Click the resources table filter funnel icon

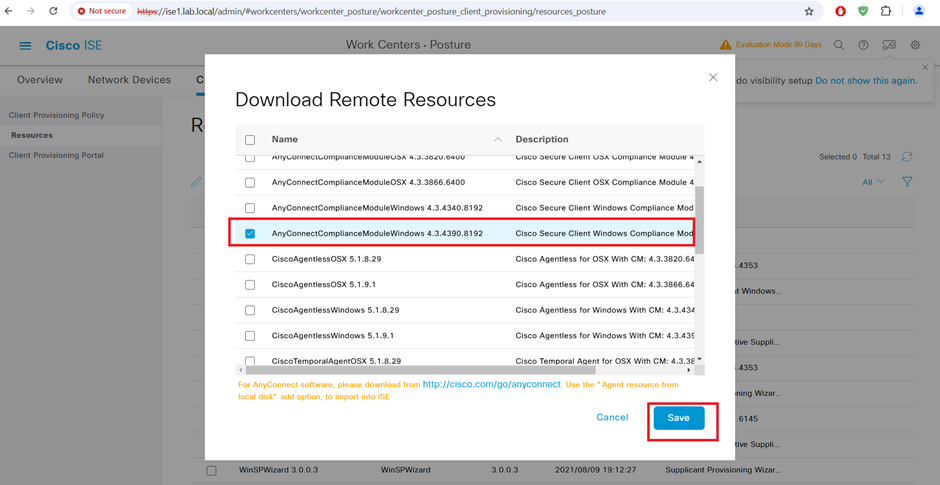tap(907, 182)
